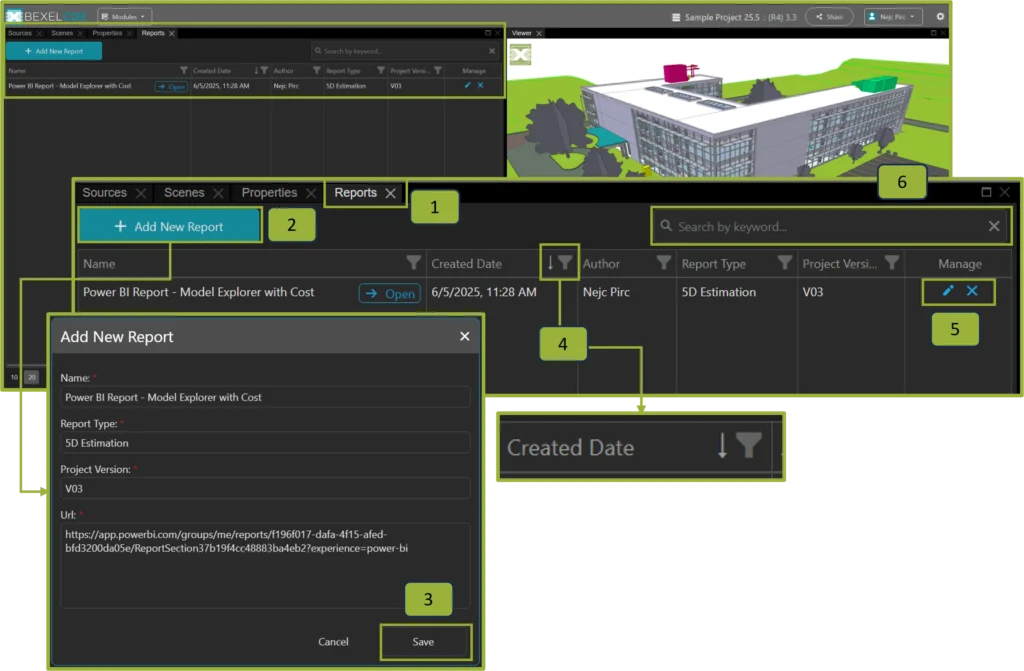Click the '5D Estimation' cell in the enlarged panel
This screenshot has height=671, width=1024.
719,292
